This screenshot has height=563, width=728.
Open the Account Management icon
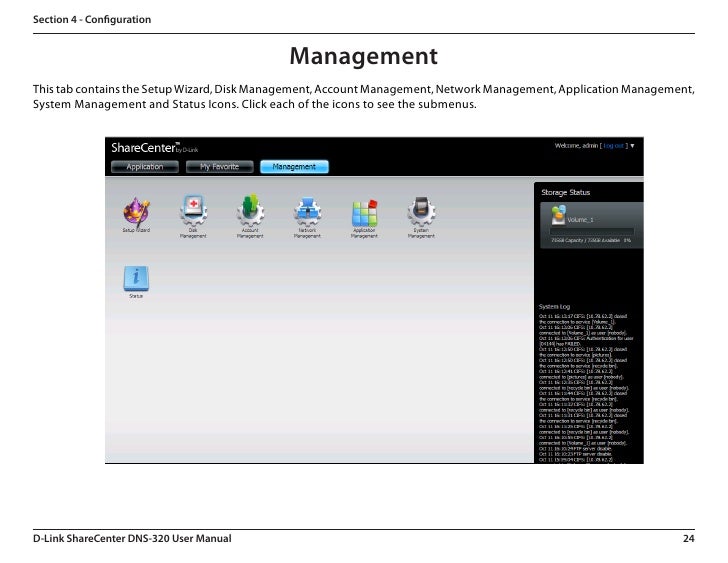pos(250,210)
